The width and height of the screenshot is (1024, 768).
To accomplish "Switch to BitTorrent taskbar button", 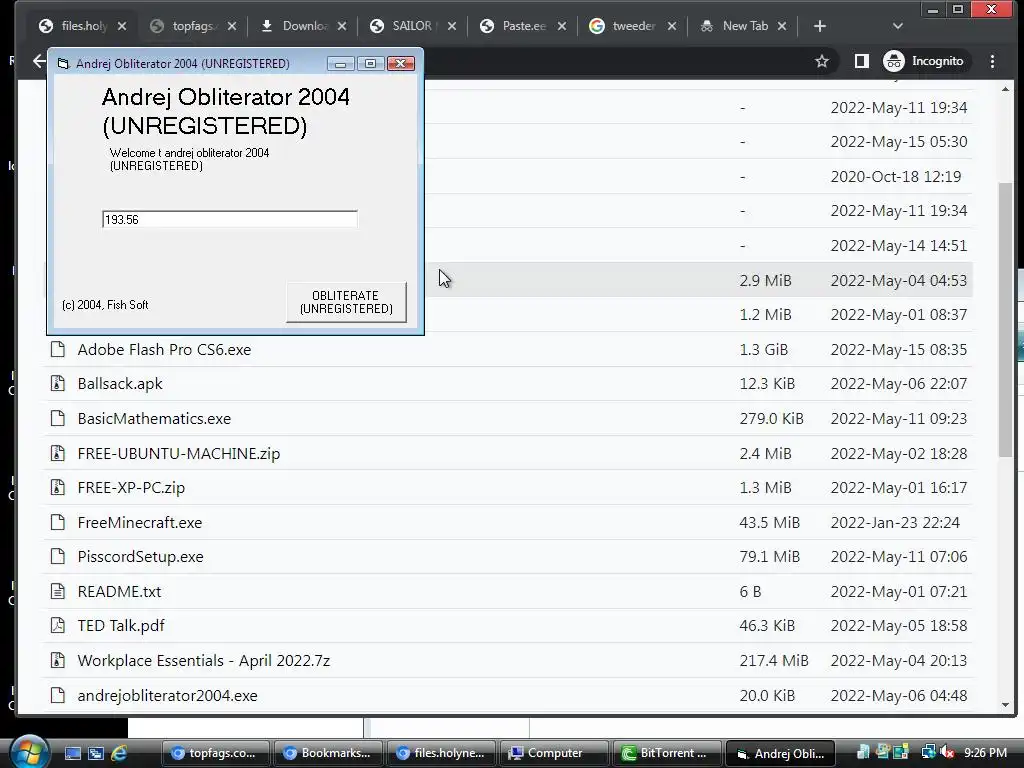I will [667, 753].
